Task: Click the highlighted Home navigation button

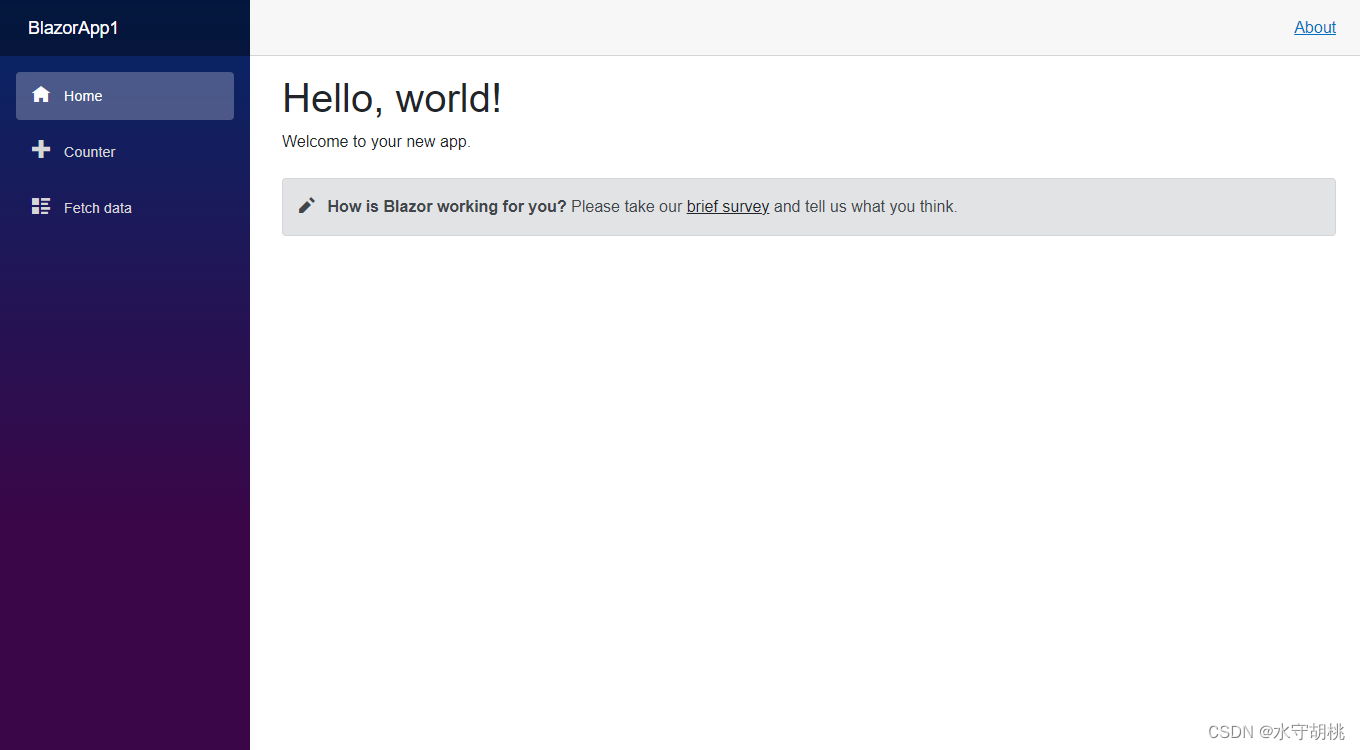Action: pyautogui.click(x=124, y=95)
